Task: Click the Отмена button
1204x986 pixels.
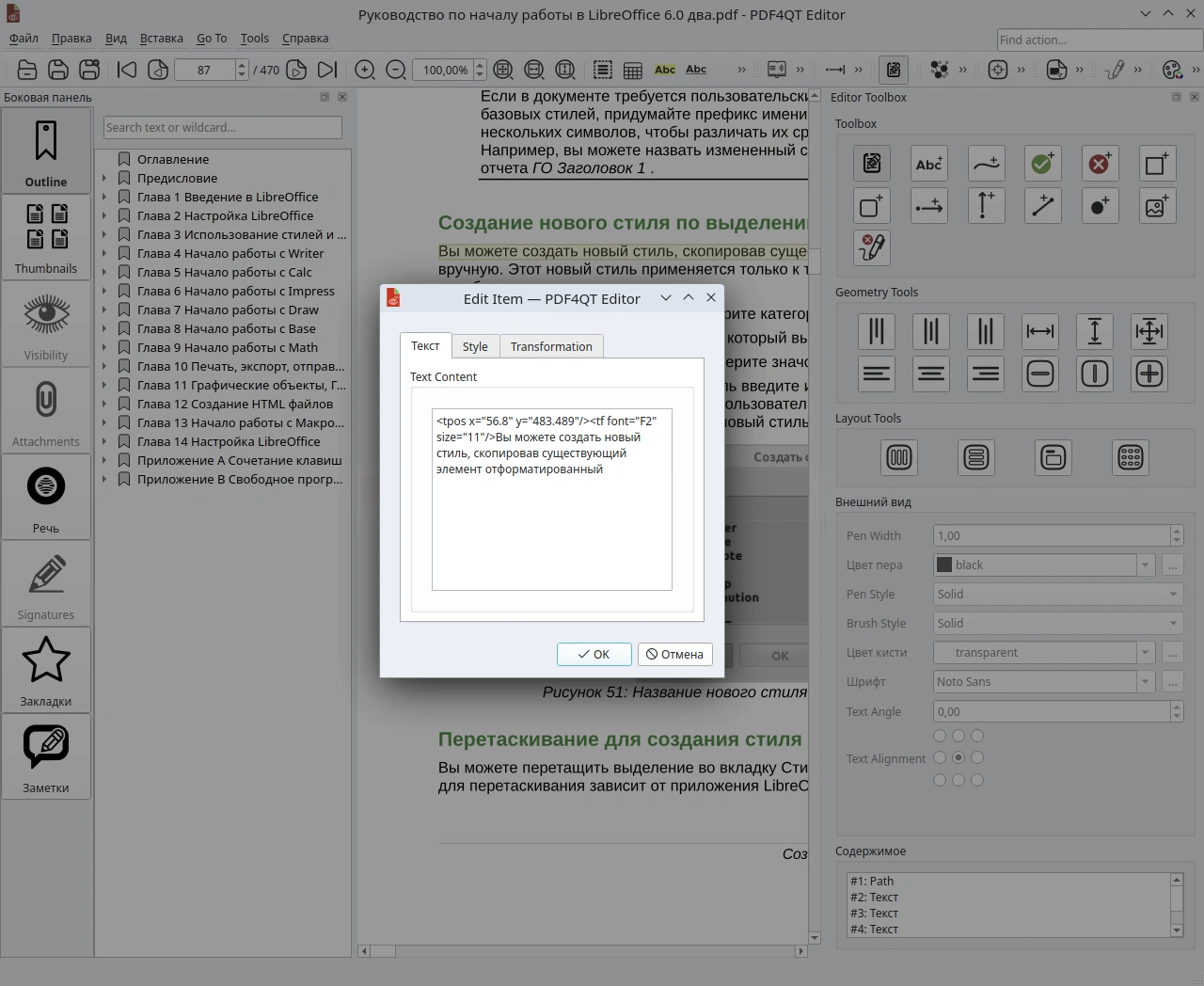Action: coord(674,654)
